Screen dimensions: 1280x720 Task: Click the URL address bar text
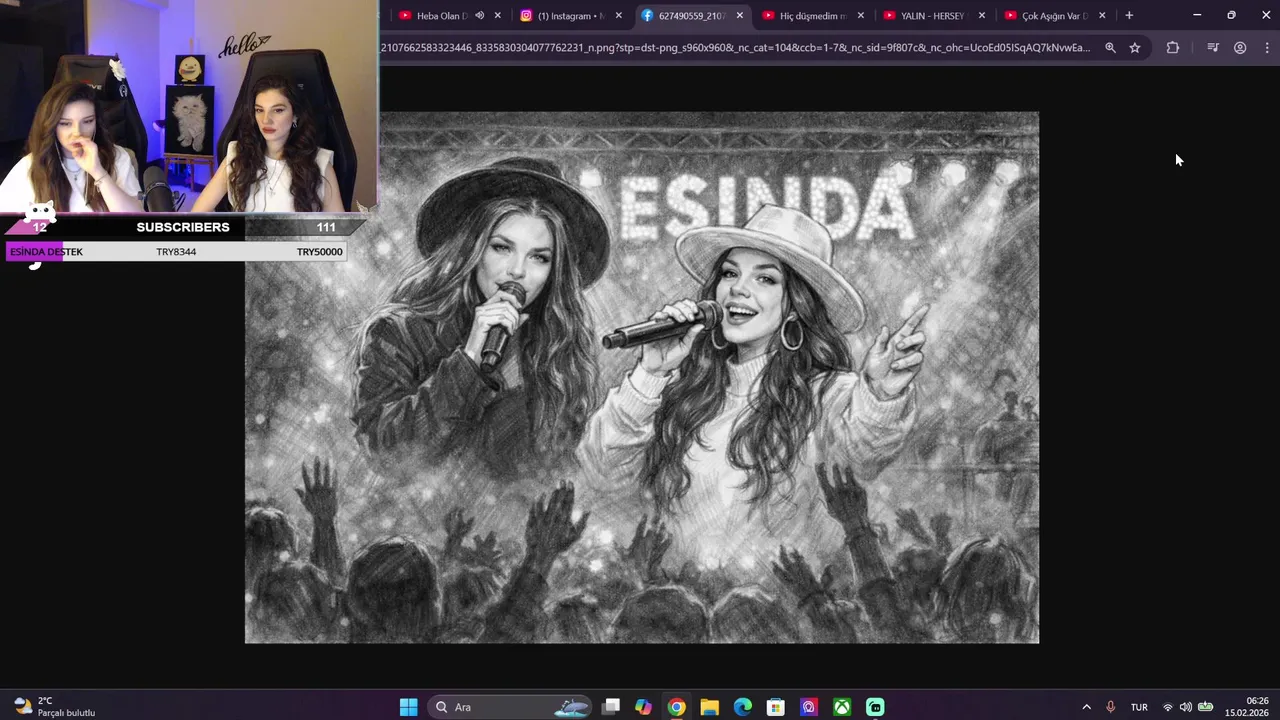coord(735,48)
